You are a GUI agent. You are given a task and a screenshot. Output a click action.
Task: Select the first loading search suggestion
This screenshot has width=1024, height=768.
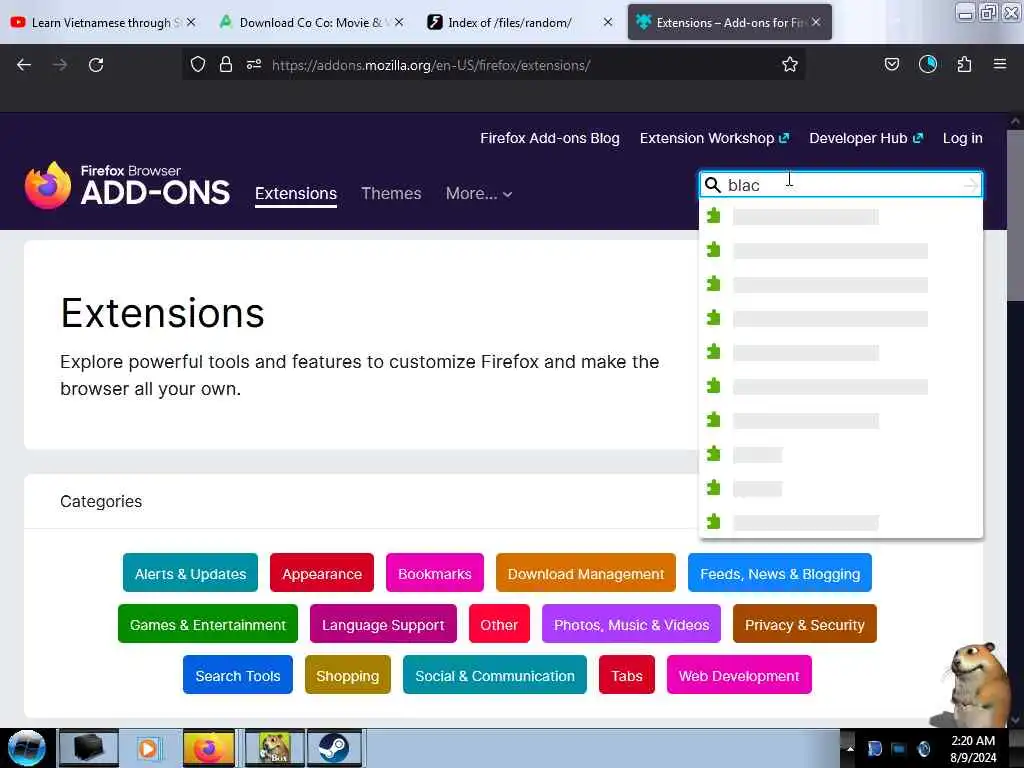(x=841, y=216)
